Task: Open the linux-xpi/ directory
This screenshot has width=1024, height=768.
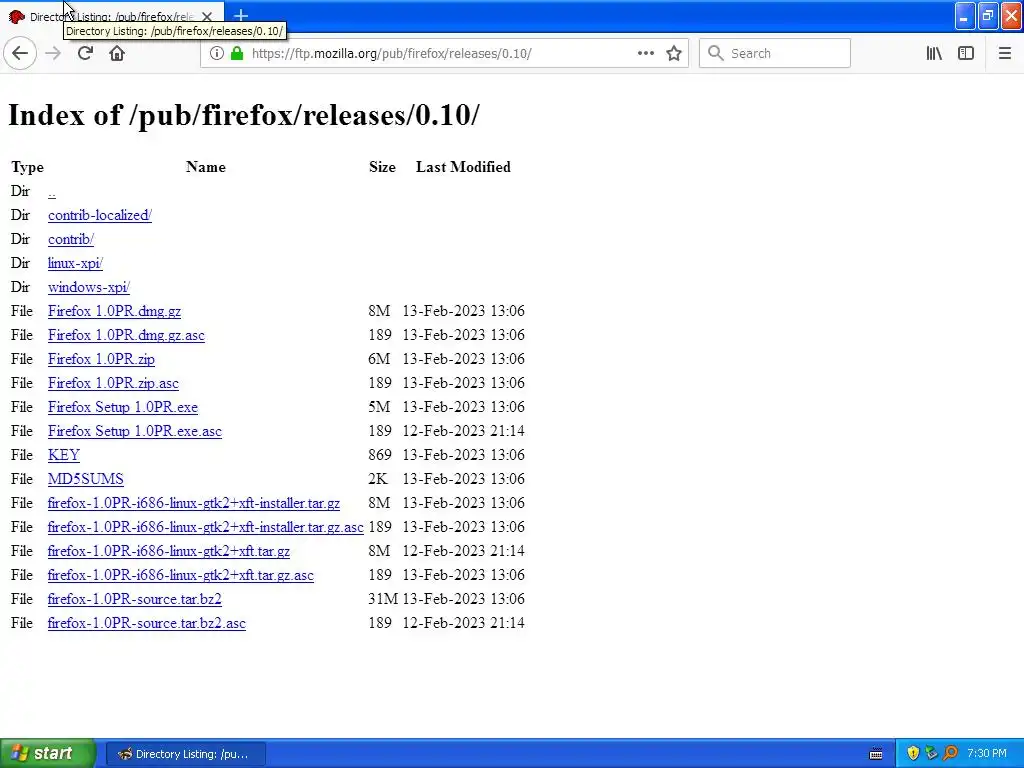Action: (75, 263)
